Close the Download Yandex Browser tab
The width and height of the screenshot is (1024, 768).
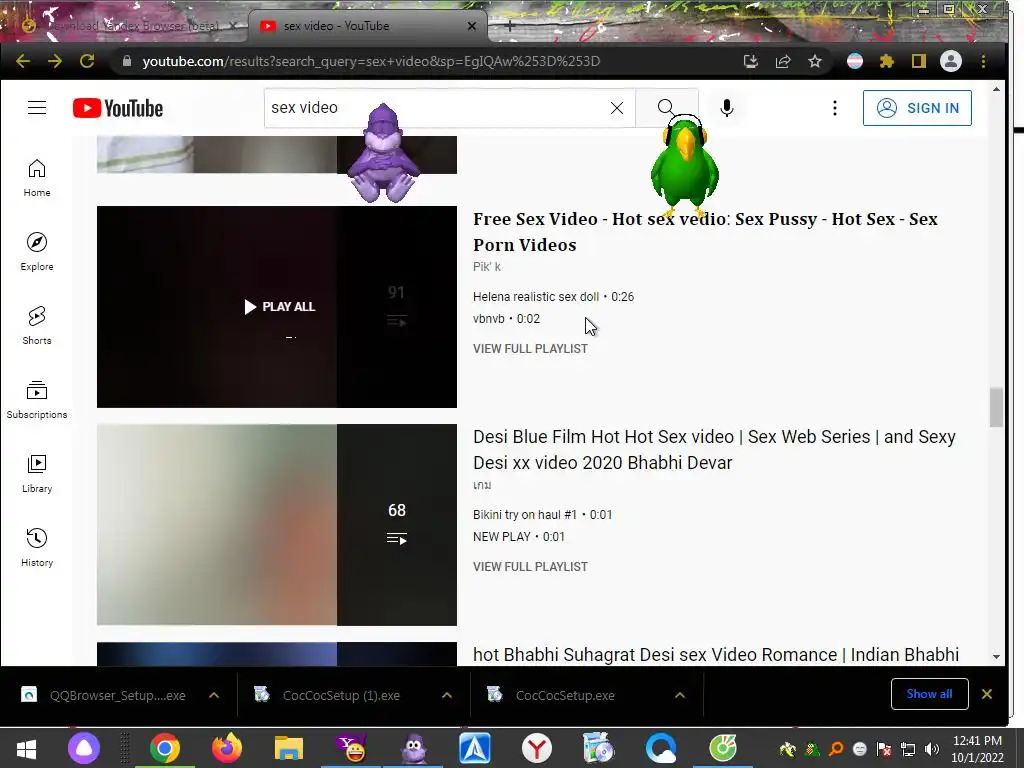click(233, 26)
